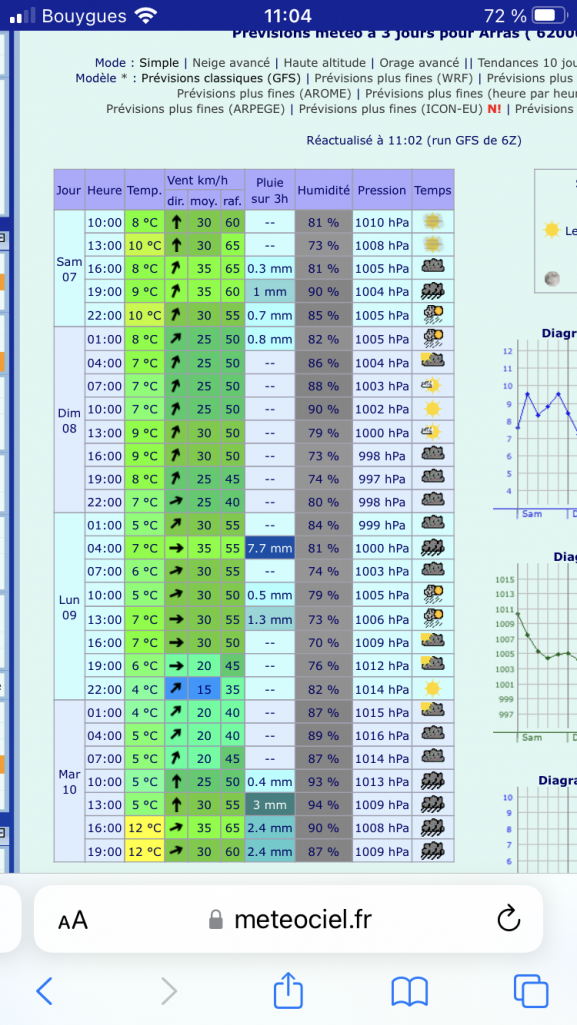577x1025 pixels.
Task: Click the Humidité column header
Action: (x=323, y=190)
